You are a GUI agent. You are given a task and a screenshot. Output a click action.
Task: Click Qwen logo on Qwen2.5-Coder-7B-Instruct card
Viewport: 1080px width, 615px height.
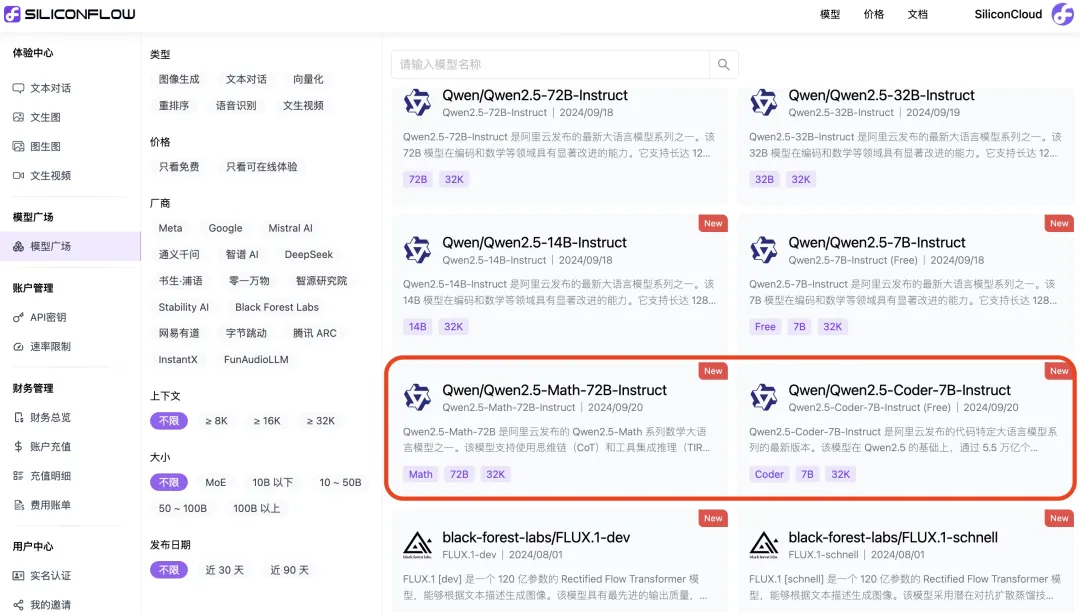pyautogui.click(x=764, y=397)
